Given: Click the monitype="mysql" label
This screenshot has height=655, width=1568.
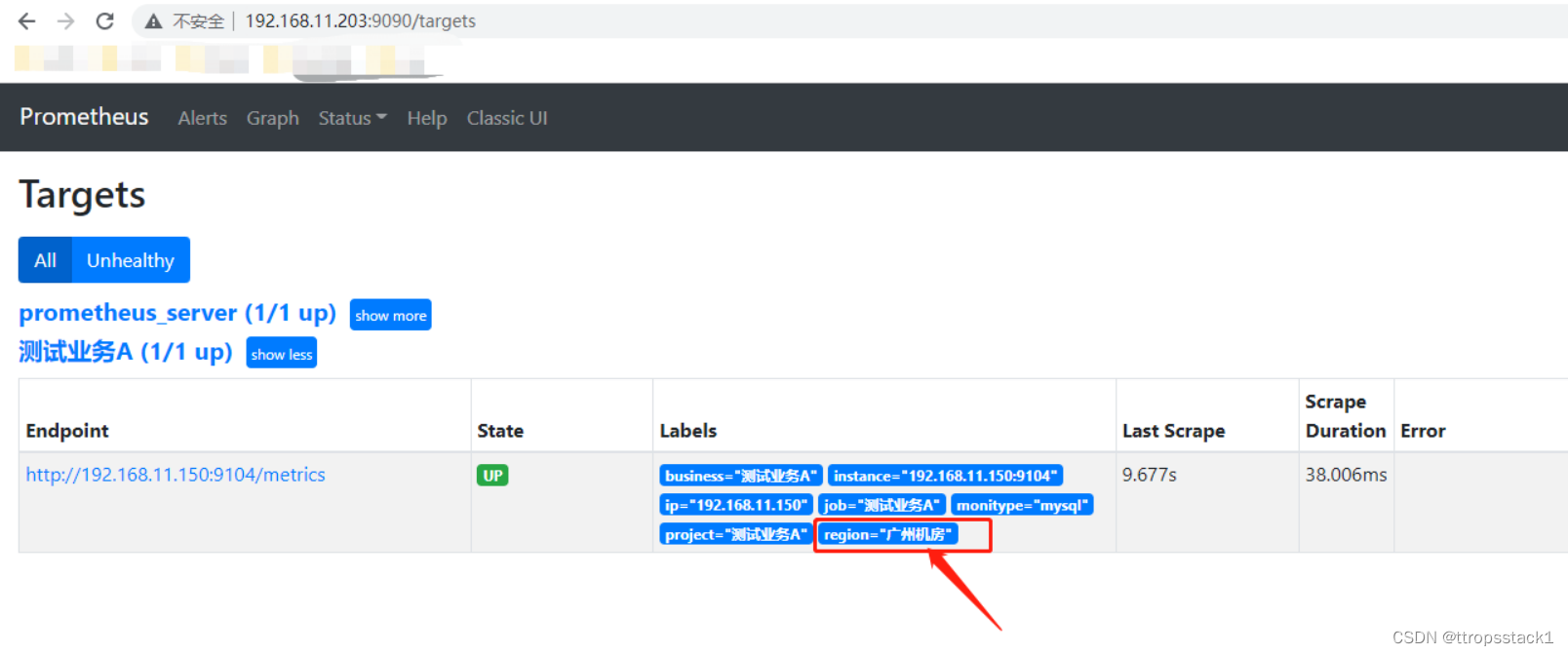Looking at the screenshot, I should click(1022, 505).
